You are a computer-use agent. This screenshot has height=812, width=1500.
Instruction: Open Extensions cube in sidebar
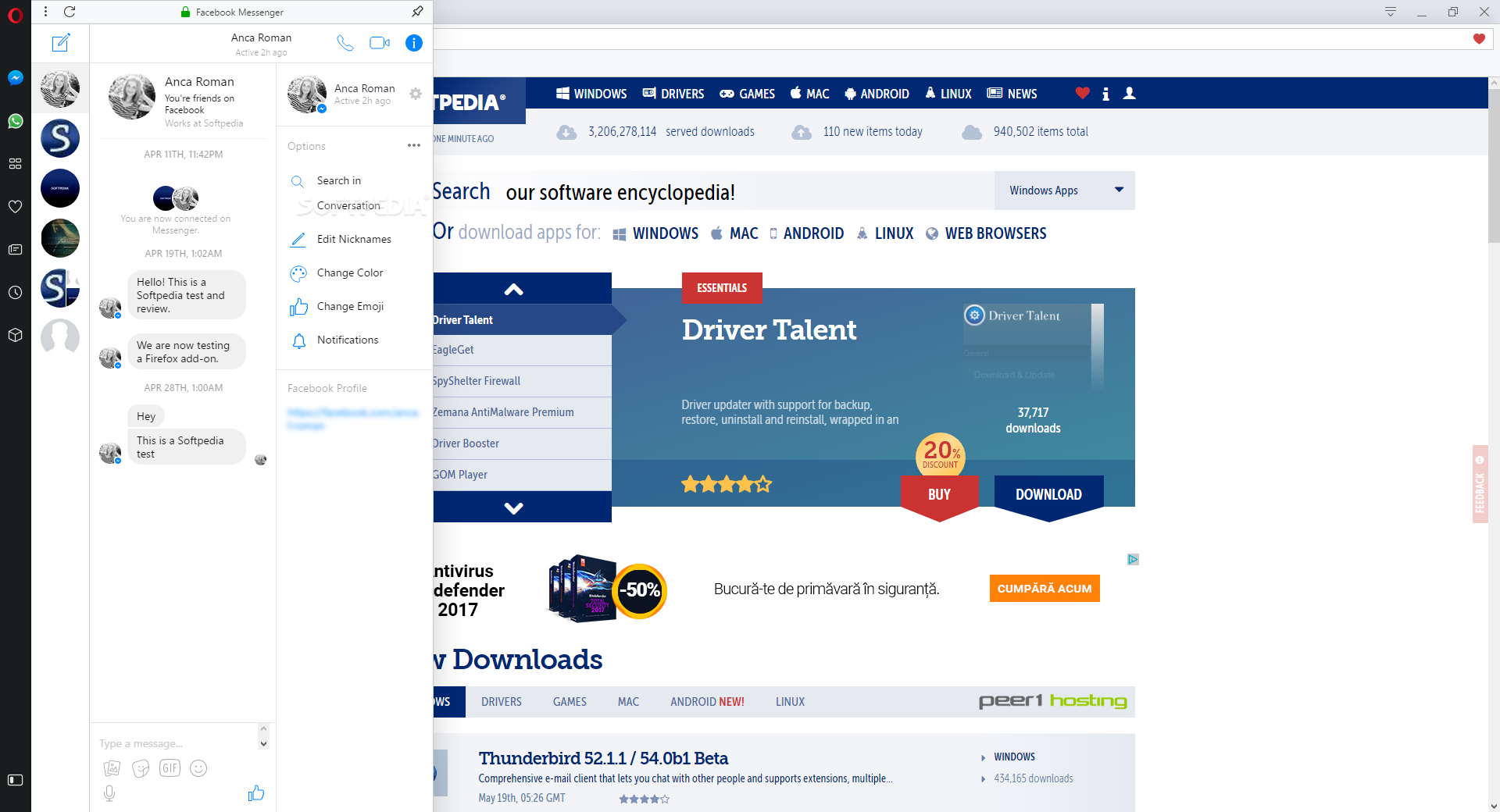(15, 335)
